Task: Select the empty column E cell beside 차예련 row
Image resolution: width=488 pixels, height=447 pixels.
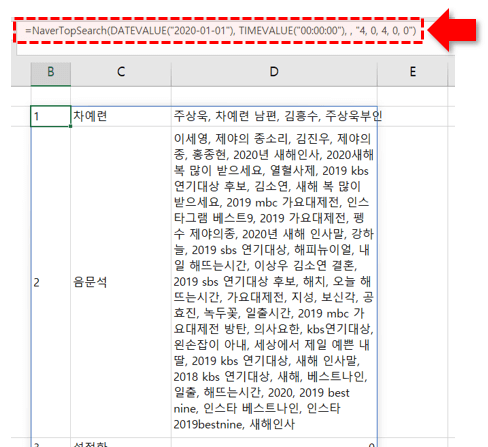Action: pyautogui.click(x=413, y=116)
